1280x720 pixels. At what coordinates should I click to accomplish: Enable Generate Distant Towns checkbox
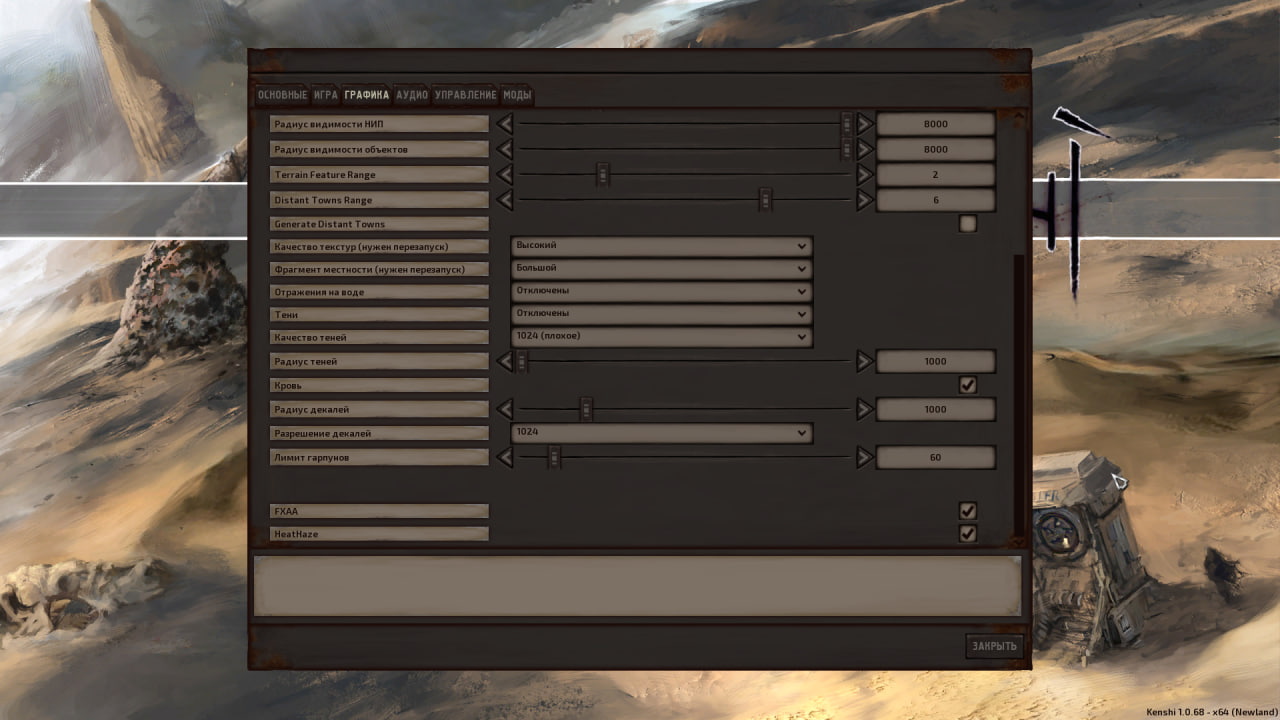point(967,224)
